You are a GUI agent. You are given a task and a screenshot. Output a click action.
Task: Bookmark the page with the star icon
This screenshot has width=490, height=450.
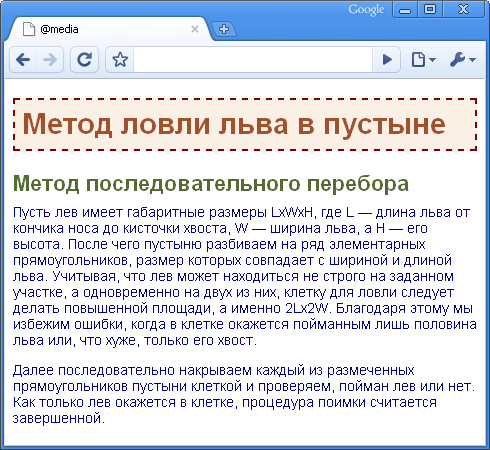[120, 60]
